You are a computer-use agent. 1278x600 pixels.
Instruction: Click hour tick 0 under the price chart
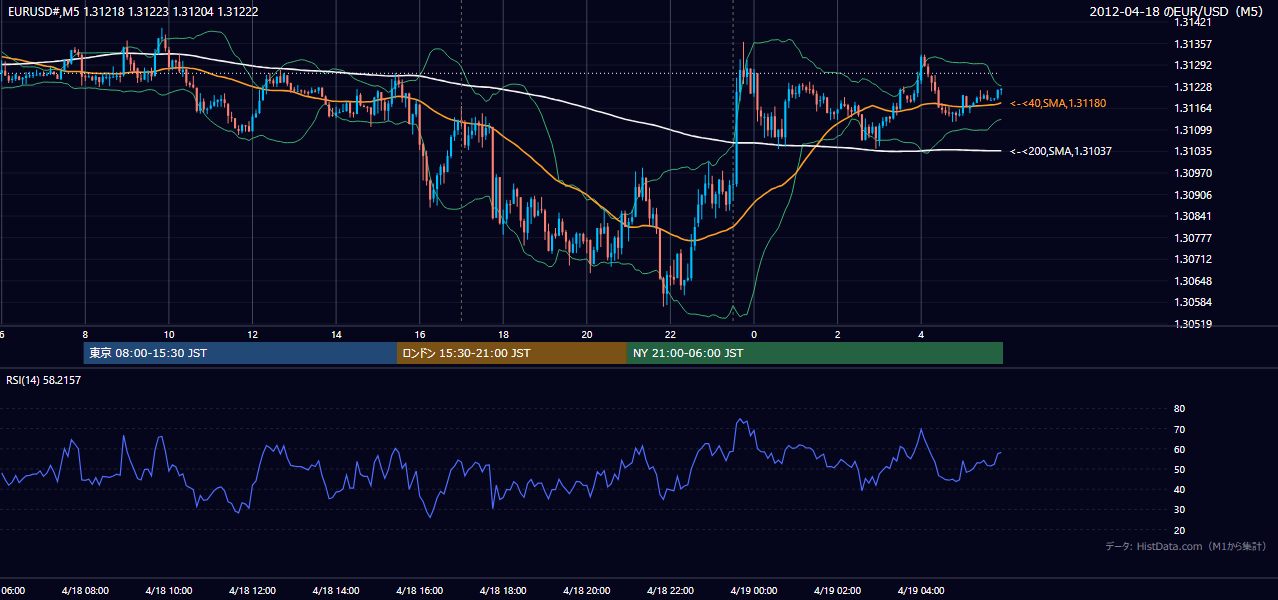click(754, 335)
